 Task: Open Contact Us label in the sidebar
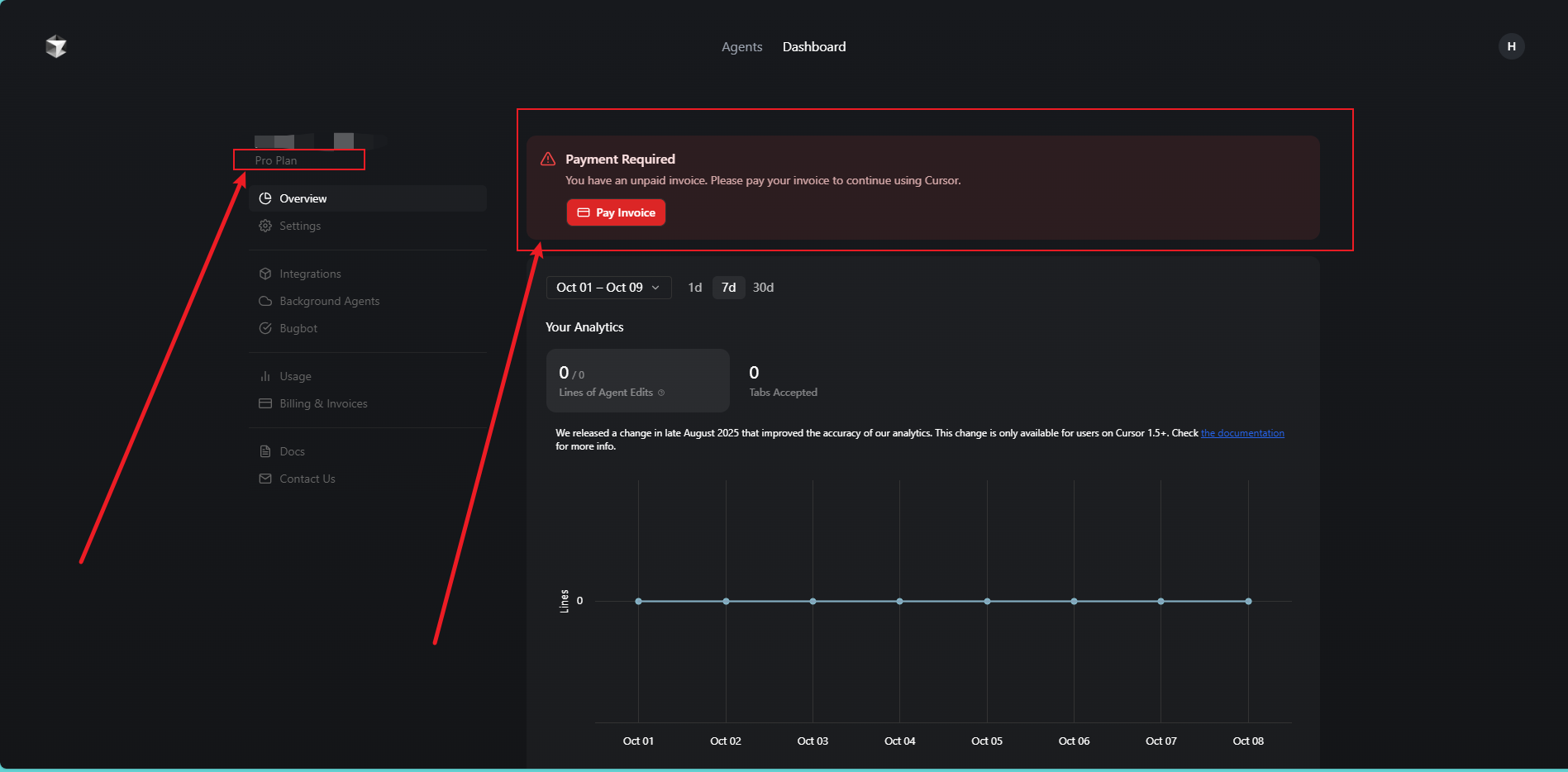pos(307,479)
